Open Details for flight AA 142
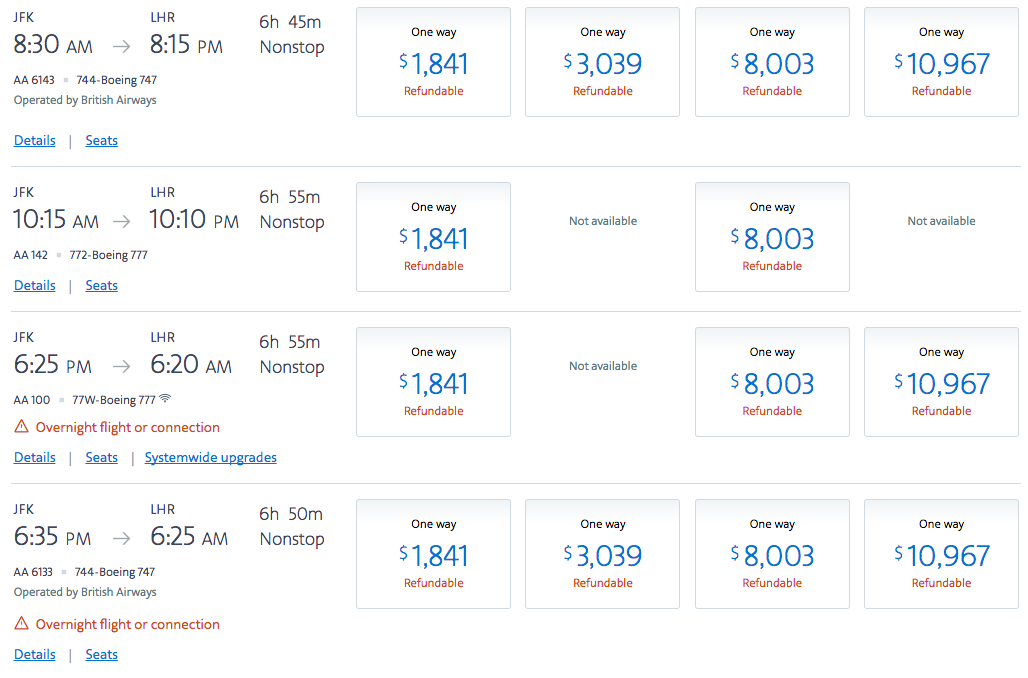Screen dimensions: 1028x678 coord(35,285)
